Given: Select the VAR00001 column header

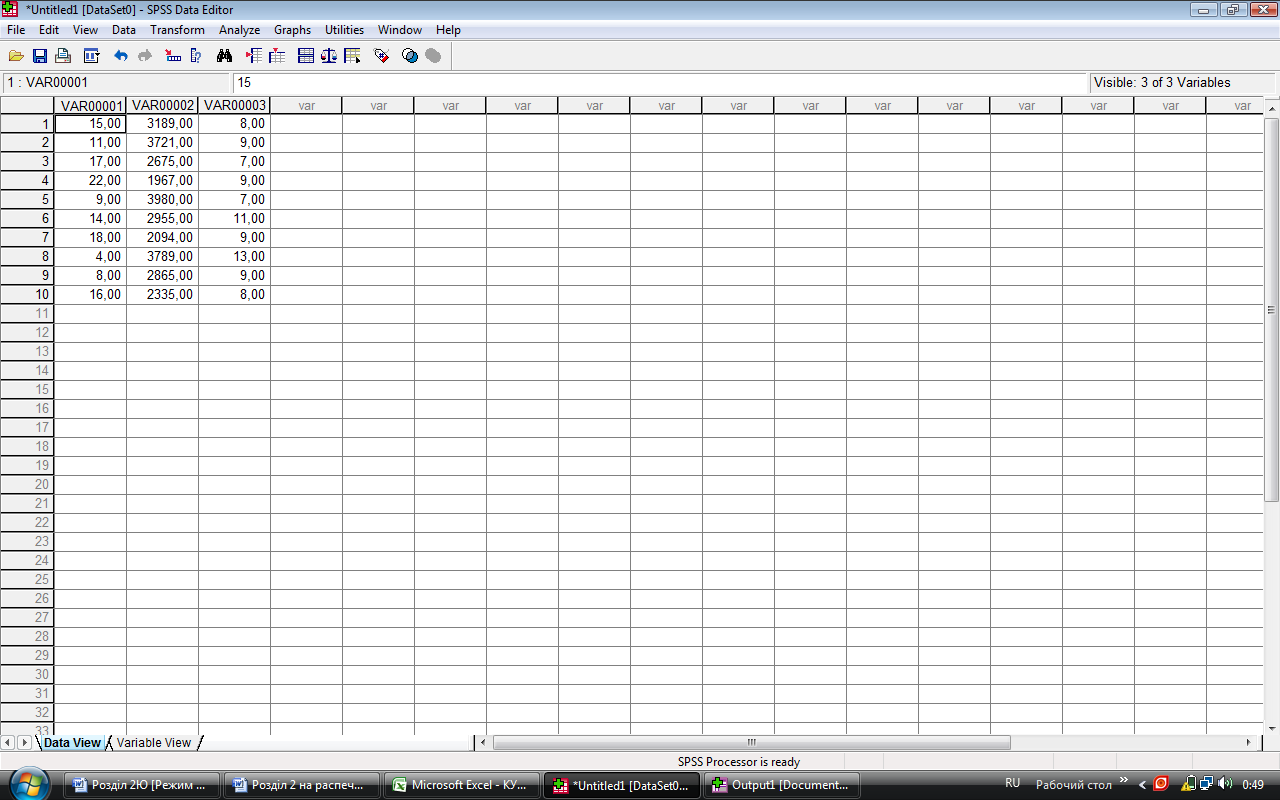Looking at the screenshot, I should coord(91,105).
